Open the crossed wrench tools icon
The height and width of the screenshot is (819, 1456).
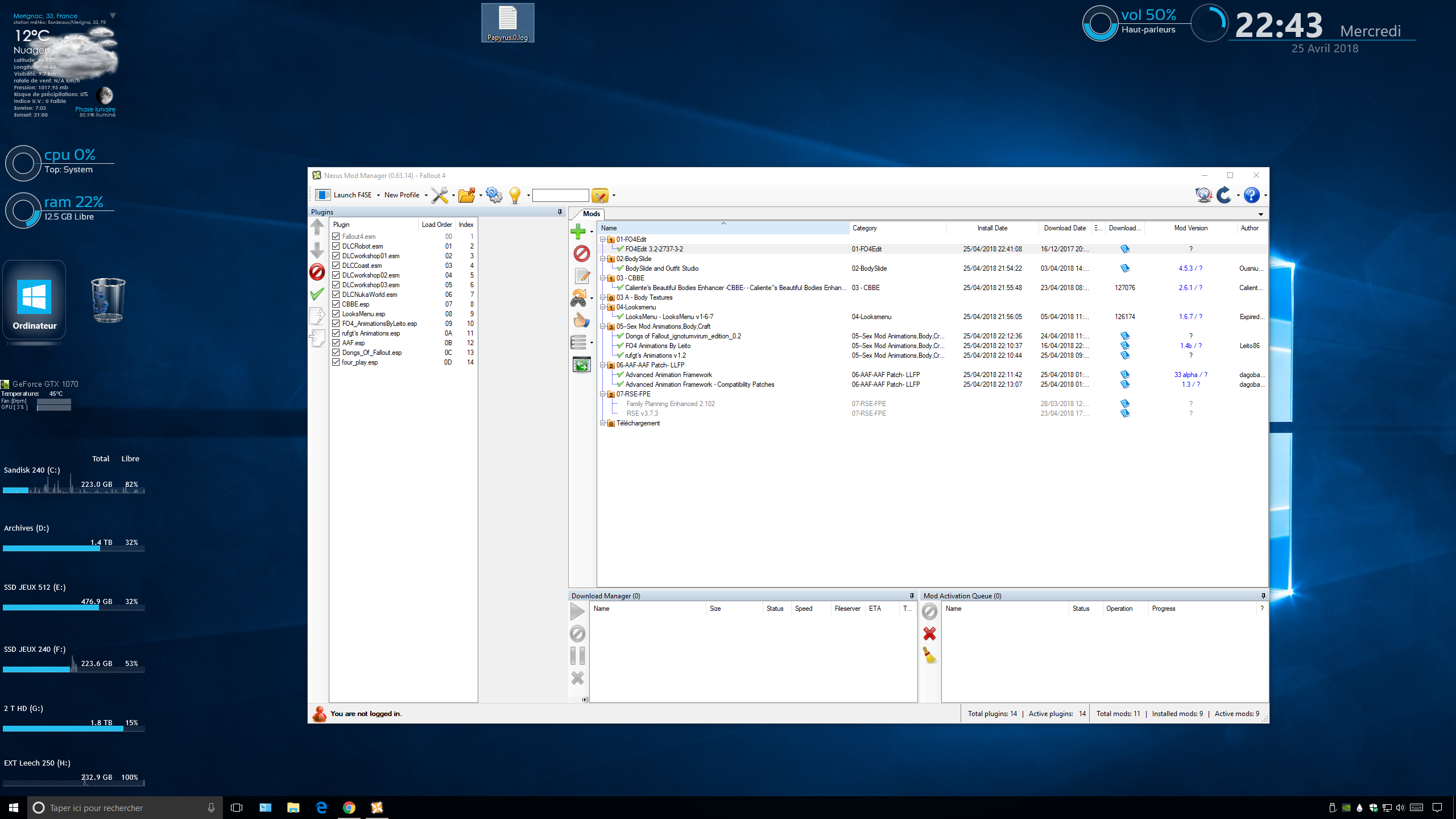pyautogui.click(x=439, y=195)
